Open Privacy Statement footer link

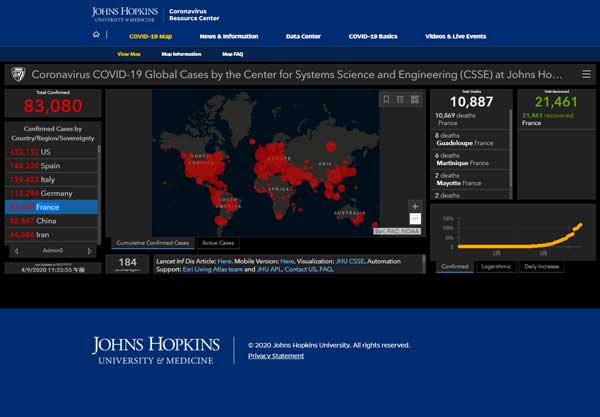pyautogui.click(x=276, y=356)
